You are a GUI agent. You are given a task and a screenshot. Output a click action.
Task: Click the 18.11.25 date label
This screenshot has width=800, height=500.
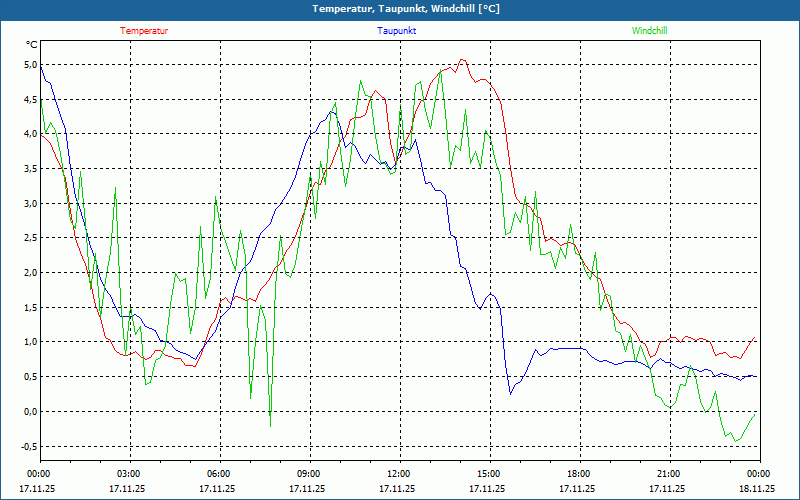tap(755, 489)
